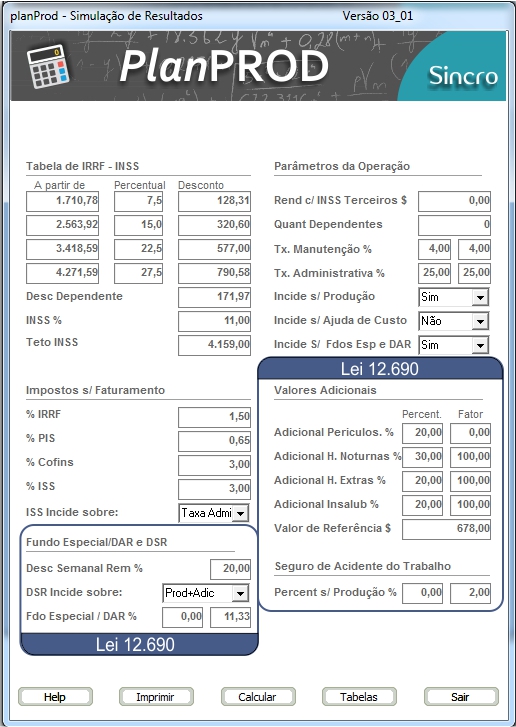
Task: Edit Adicional H. Noturnas fator field
Action: pyautogui.click(x=471, y=458)
